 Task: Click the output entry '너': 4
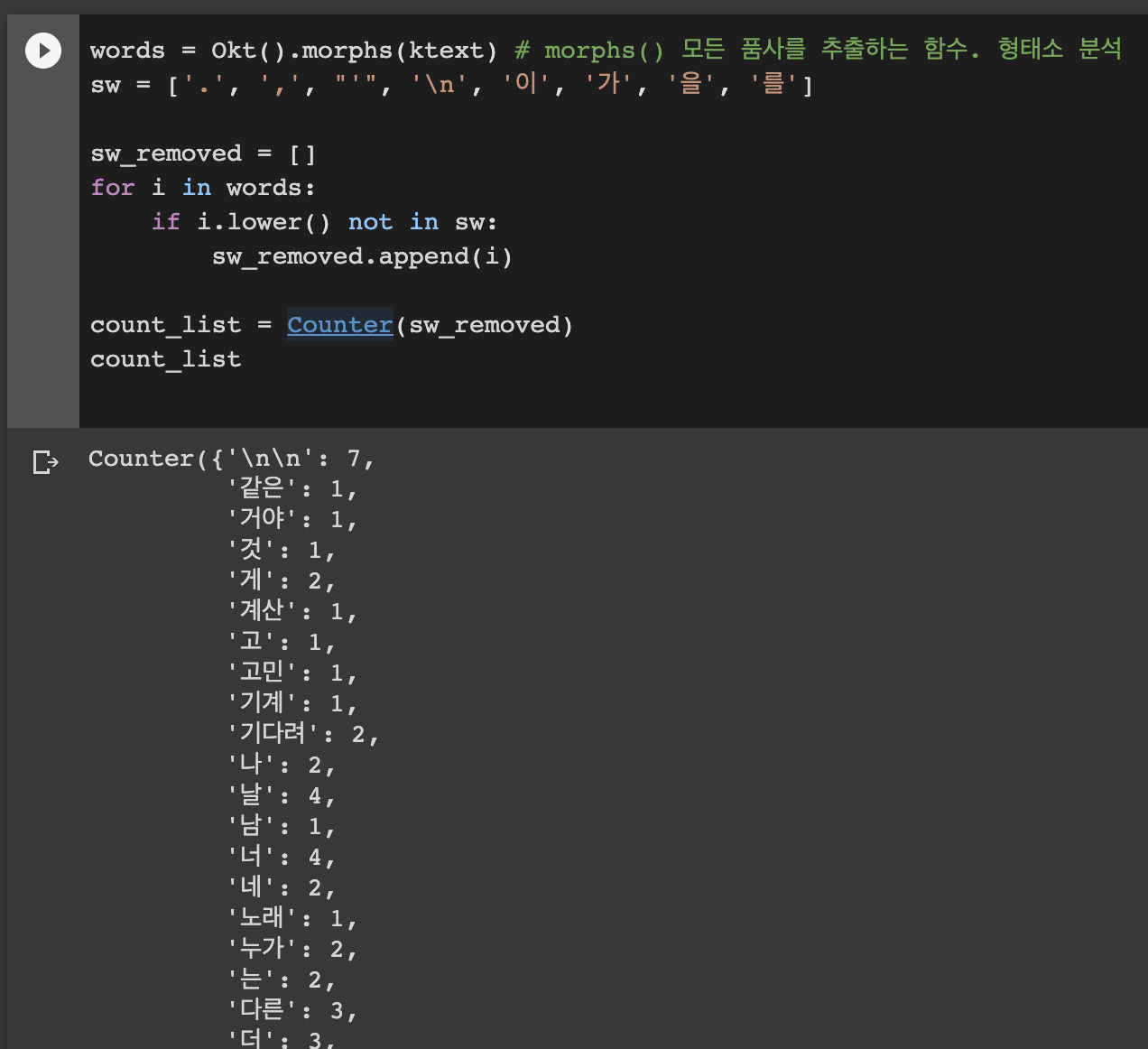coord(282,858)
